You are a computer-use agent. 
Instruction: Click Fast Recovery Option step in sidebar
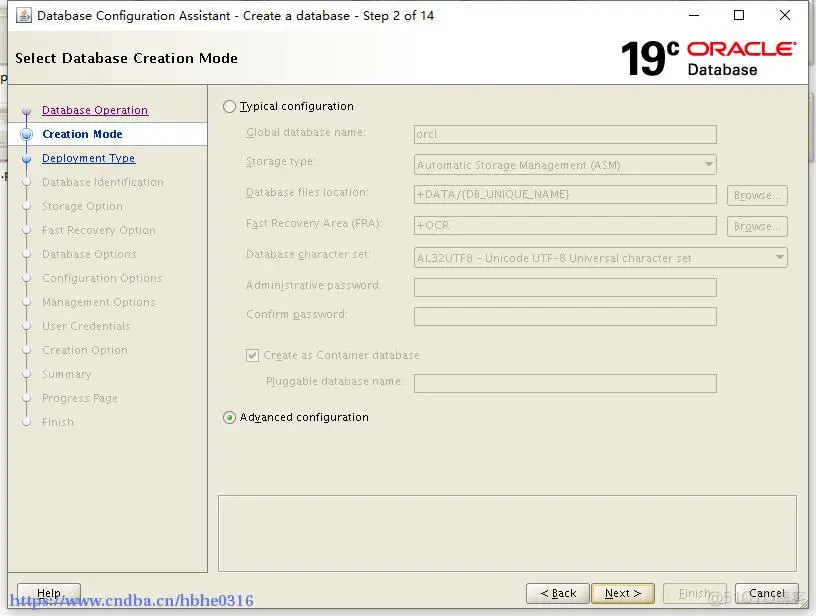coord(99,230)
